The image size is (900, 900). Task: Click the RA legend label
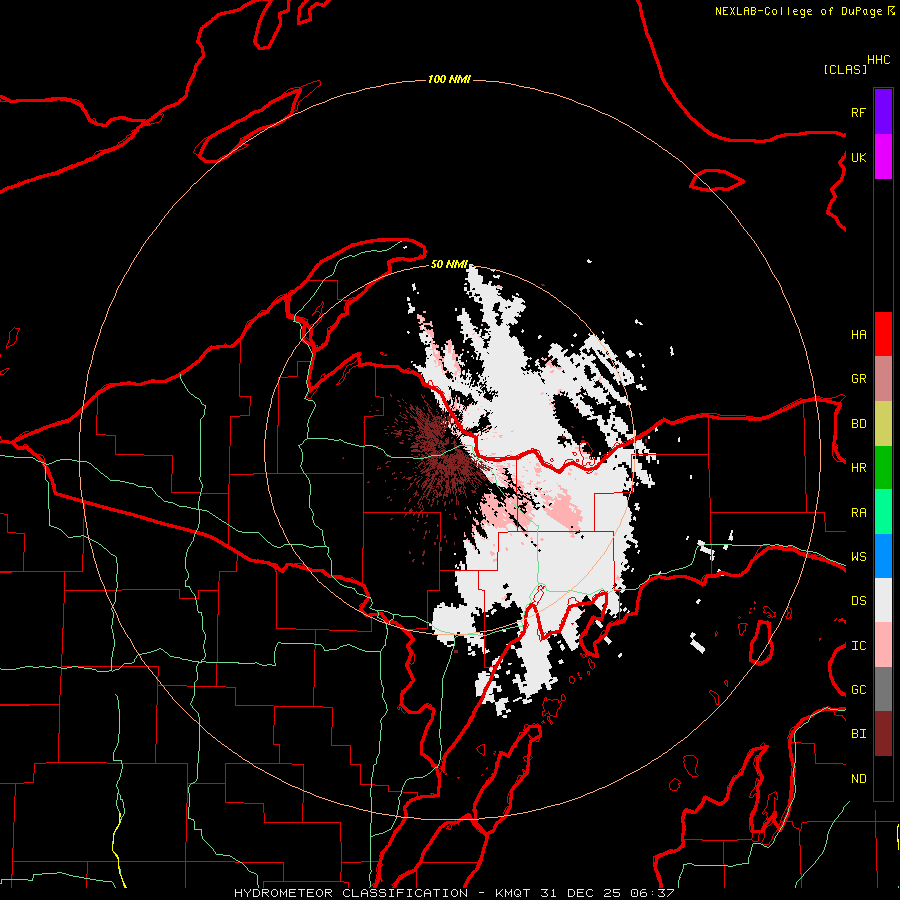[x=858, y=513]
